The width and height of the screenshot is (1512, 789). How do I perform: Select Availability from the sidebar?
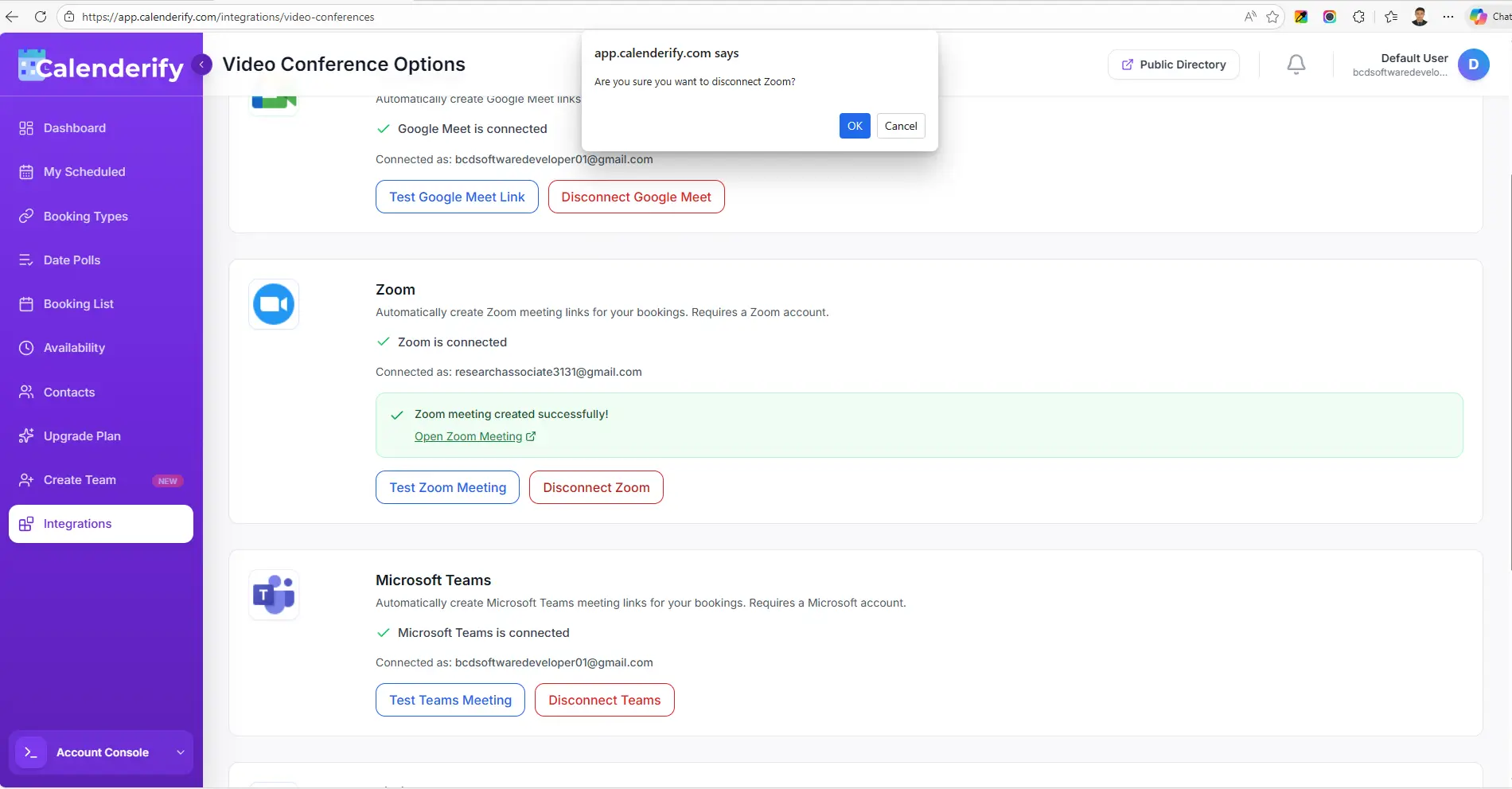(74, 348)
